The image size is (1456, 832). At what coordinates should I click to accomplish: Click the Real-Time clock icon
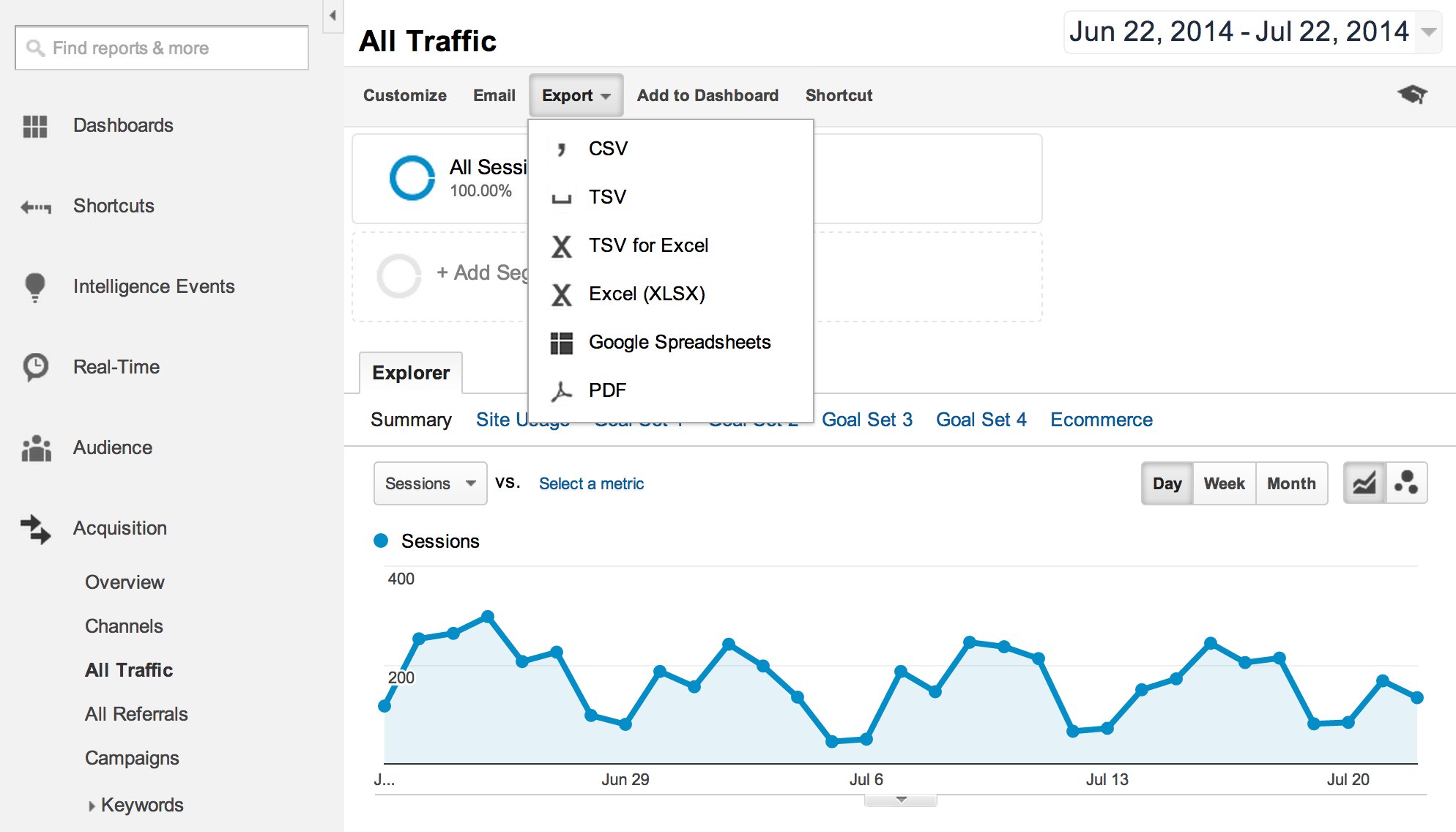point(35,367)
